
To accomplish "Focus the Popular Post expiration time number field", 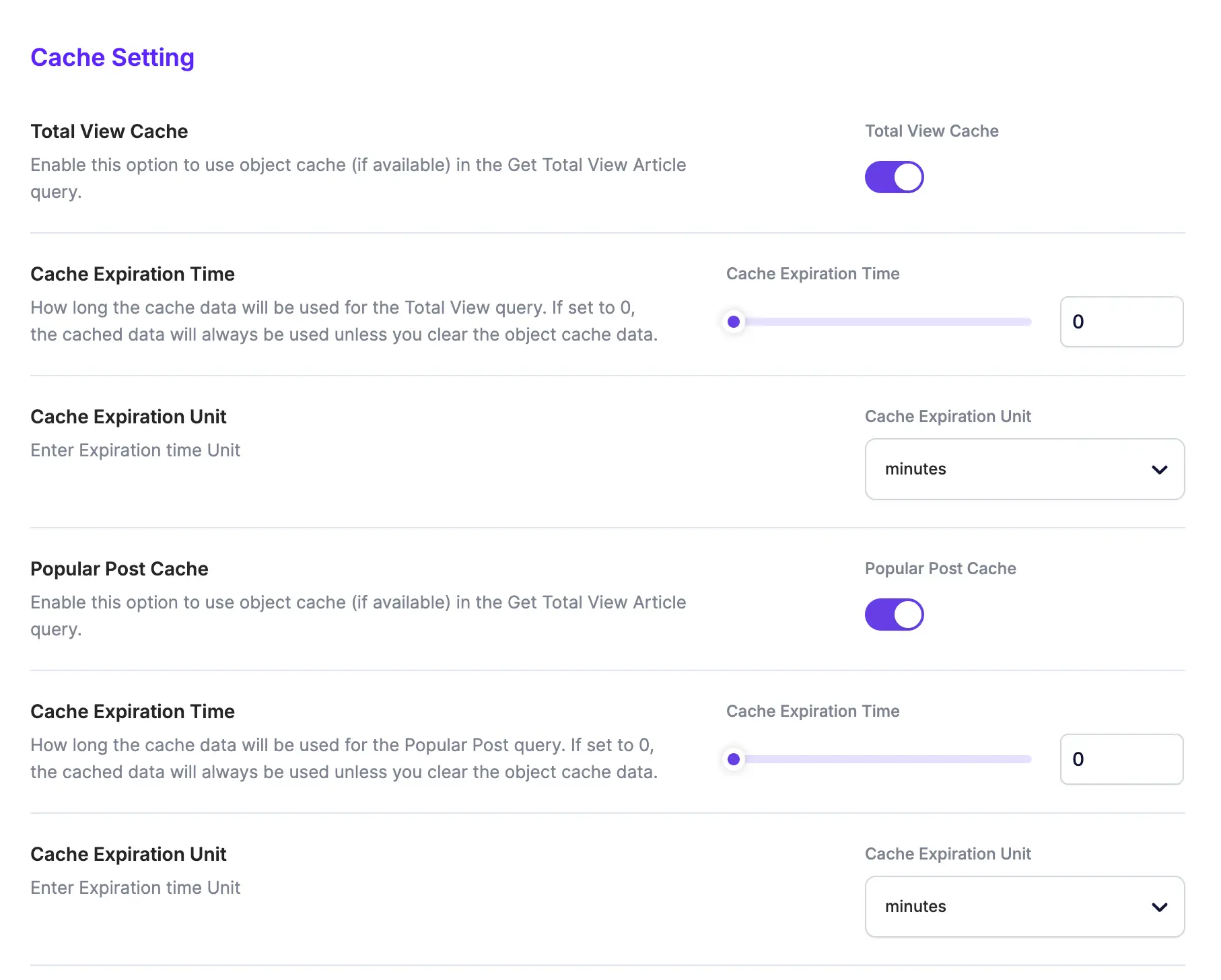I will click(1121, 759).
